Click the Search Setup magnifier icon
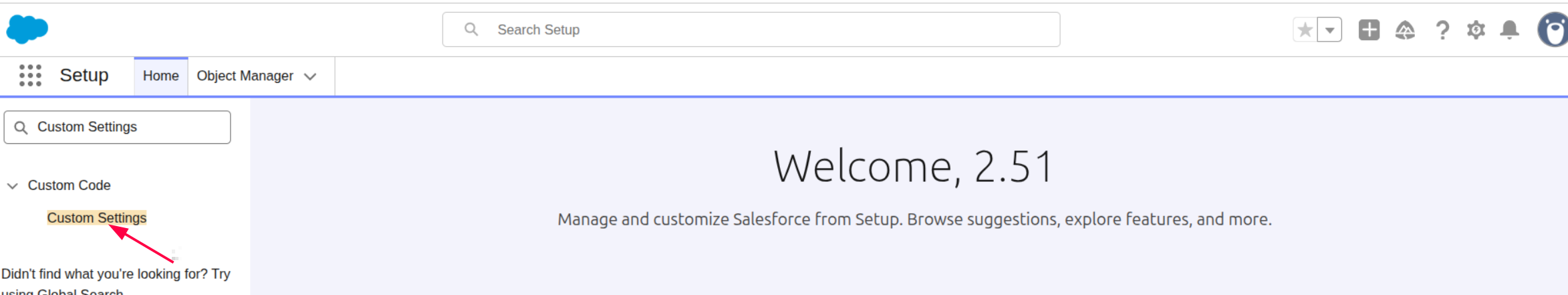The height and width of the screenshot is (295, 1568). tap(471, 29)
